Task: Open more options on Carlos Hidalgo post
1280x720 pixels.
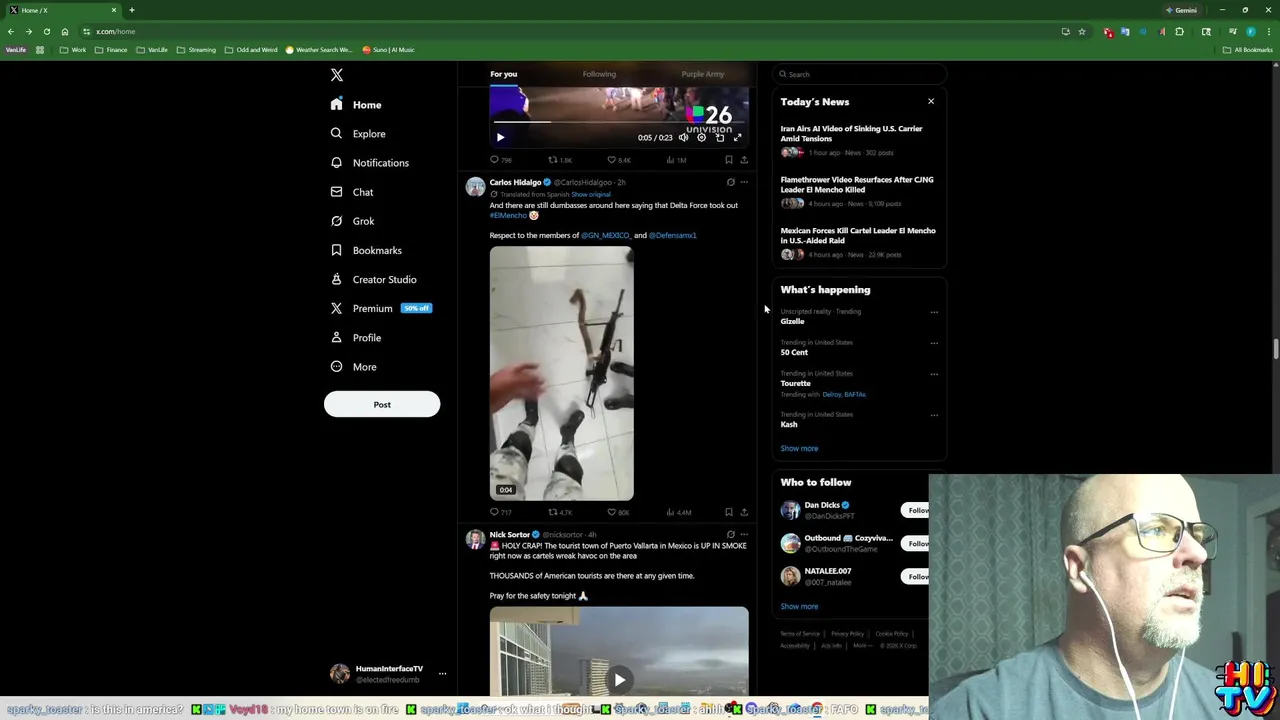Action: 744,182
